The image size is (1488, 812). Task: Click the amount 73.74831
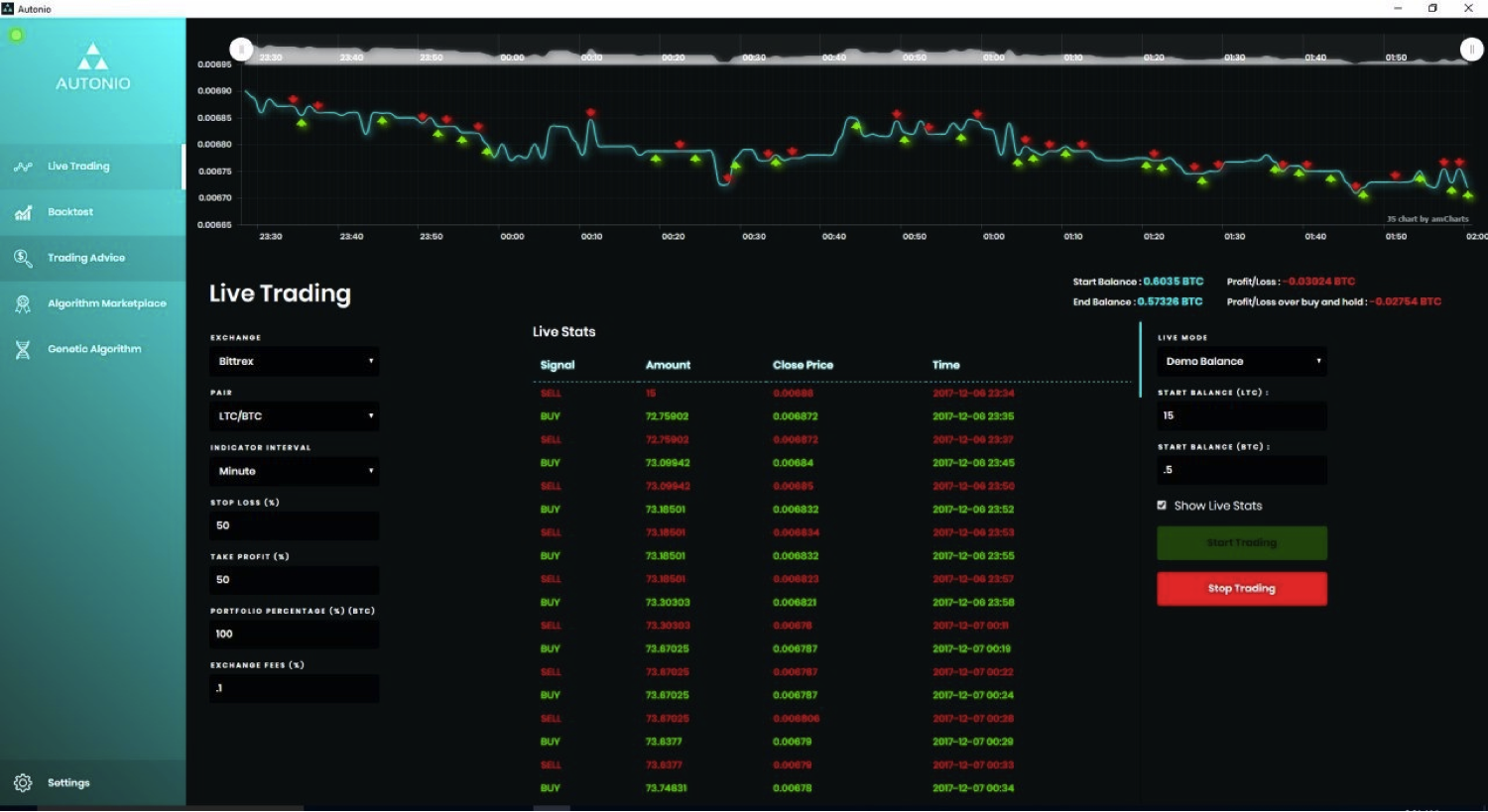point(667,789)
